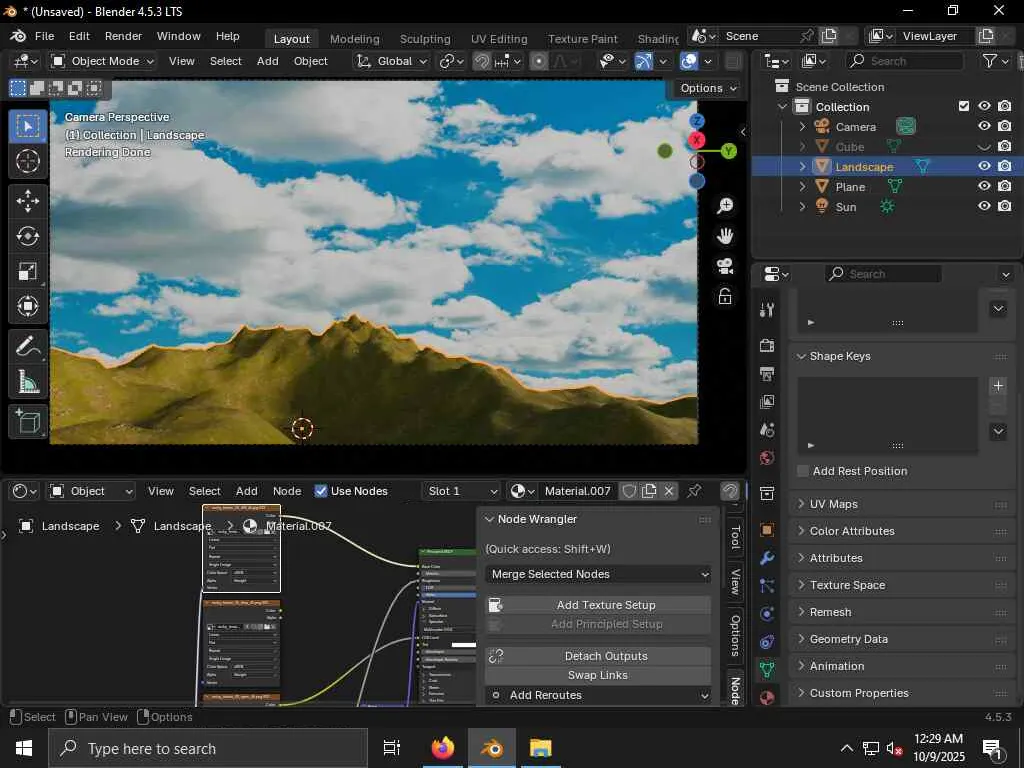Click the zoom magnifier viewport icon

725,206
